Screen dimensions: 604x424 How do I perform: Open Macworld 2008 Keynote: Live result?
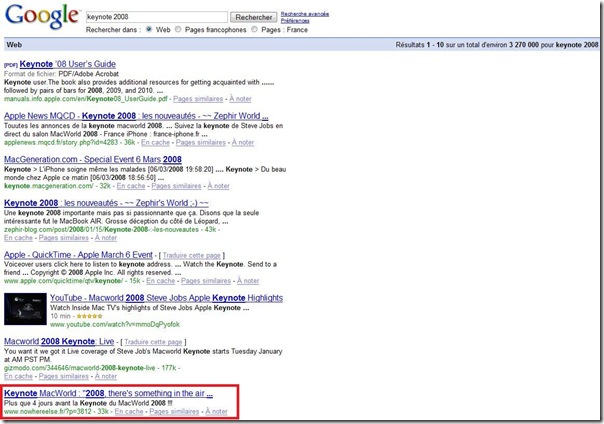point(59,342)
